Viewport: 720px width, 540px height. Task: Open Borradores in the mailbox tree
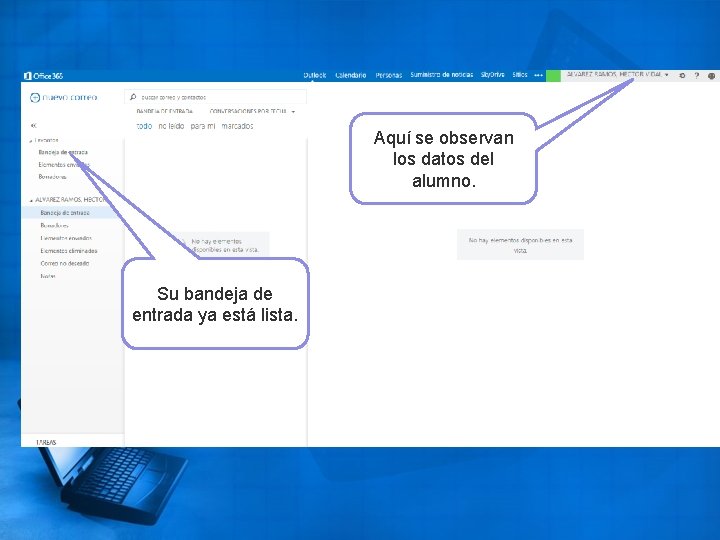tap(54, 225)
